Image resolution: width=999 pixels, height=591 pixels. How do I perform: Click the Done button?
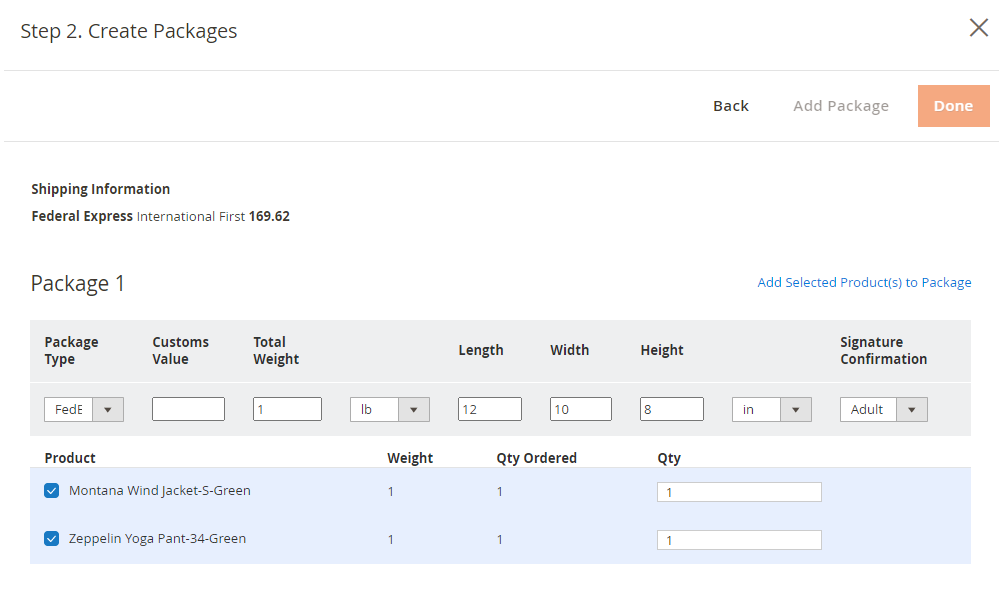953,106
